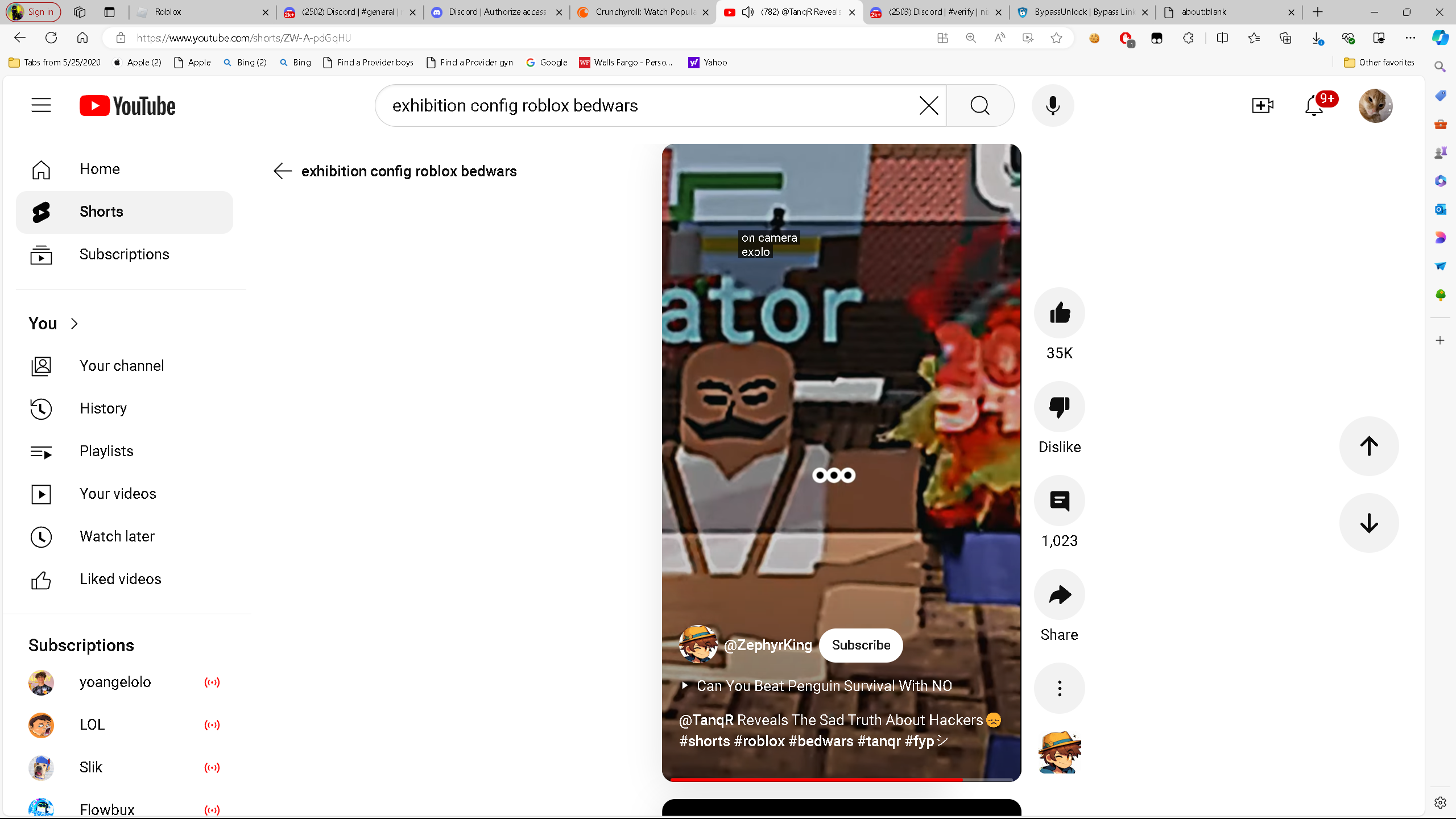Search with your voice microphone
Image resolution: width=1456 pixels, height=819 pixels.
tap(1052, 106)
